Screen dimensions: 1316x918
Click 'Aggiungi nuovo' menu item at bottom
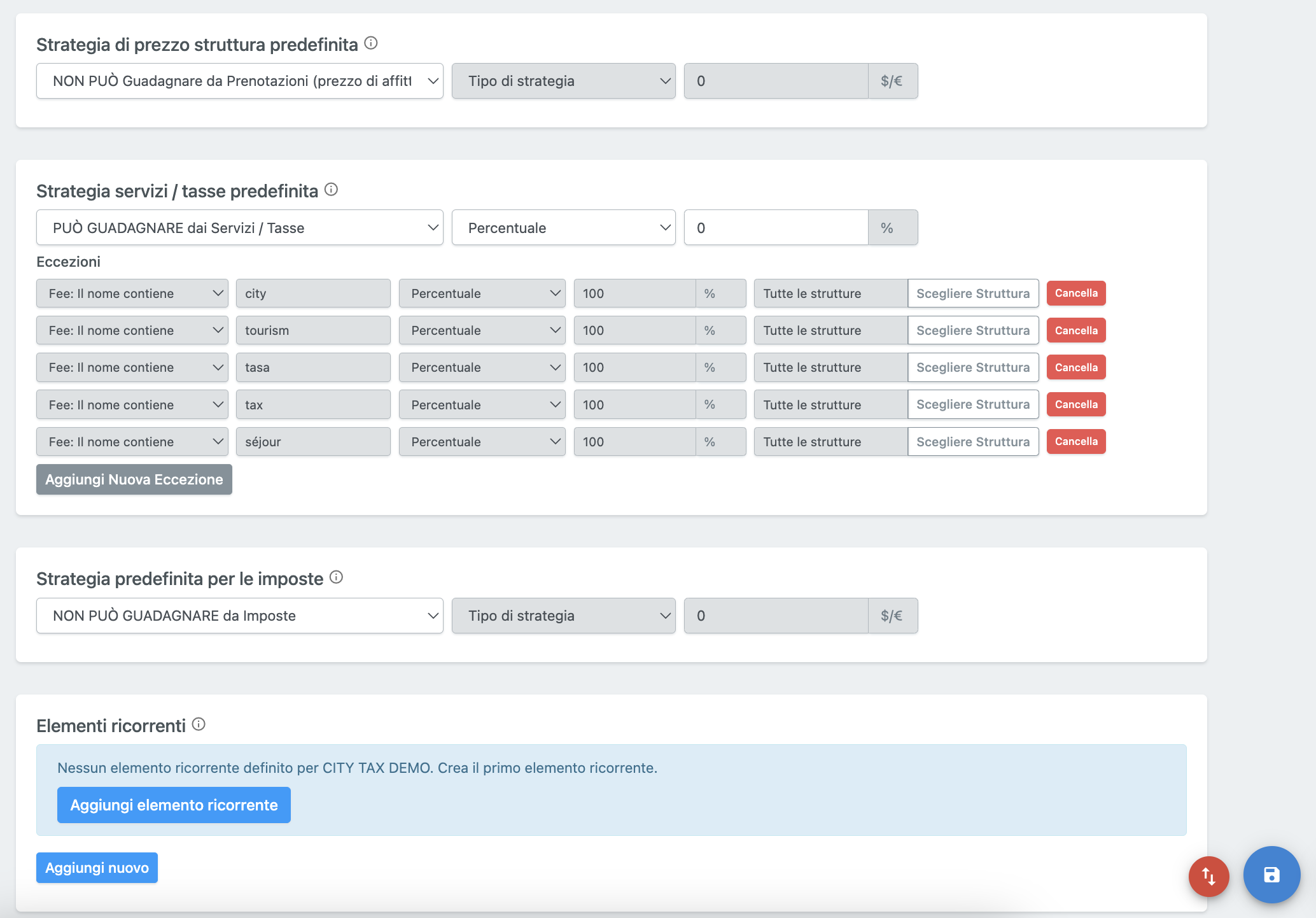coord(98,867)
